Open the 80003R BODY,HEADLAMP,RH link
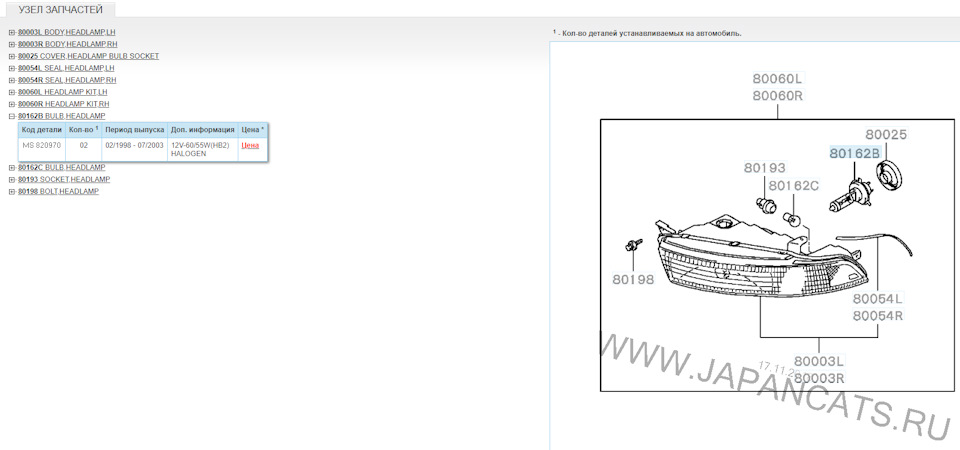This screenshot has width=960, height=450. 68,44
